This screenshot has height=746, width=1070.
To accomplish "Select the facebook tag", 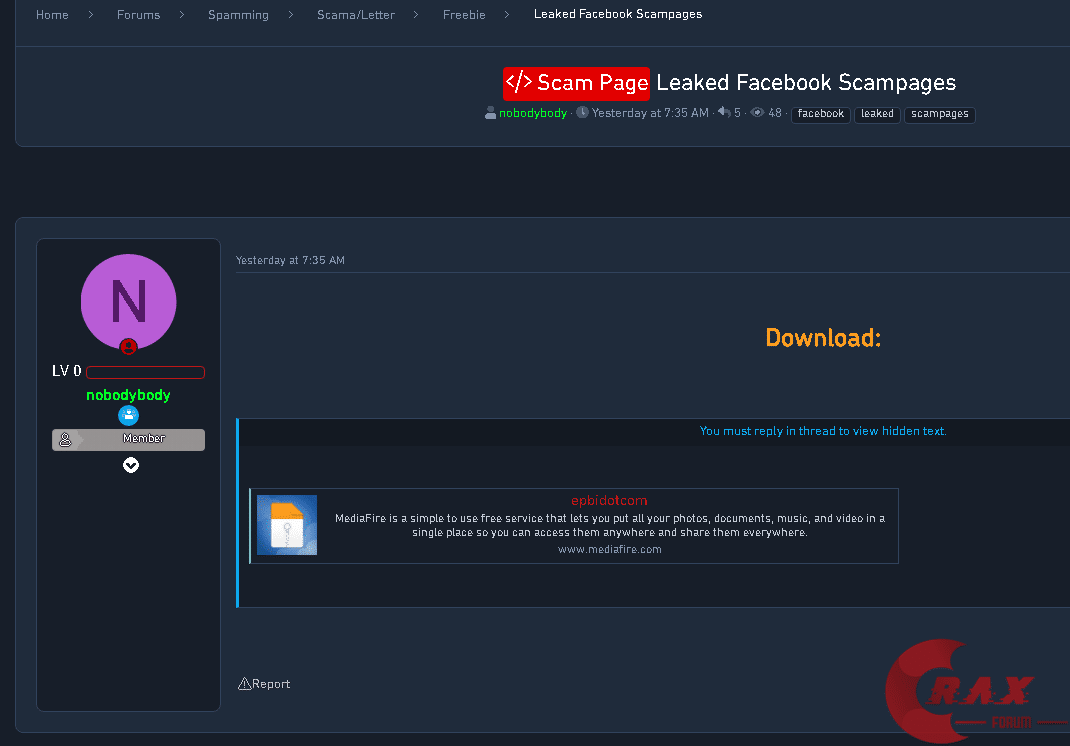I will click(x=820, y=114).
